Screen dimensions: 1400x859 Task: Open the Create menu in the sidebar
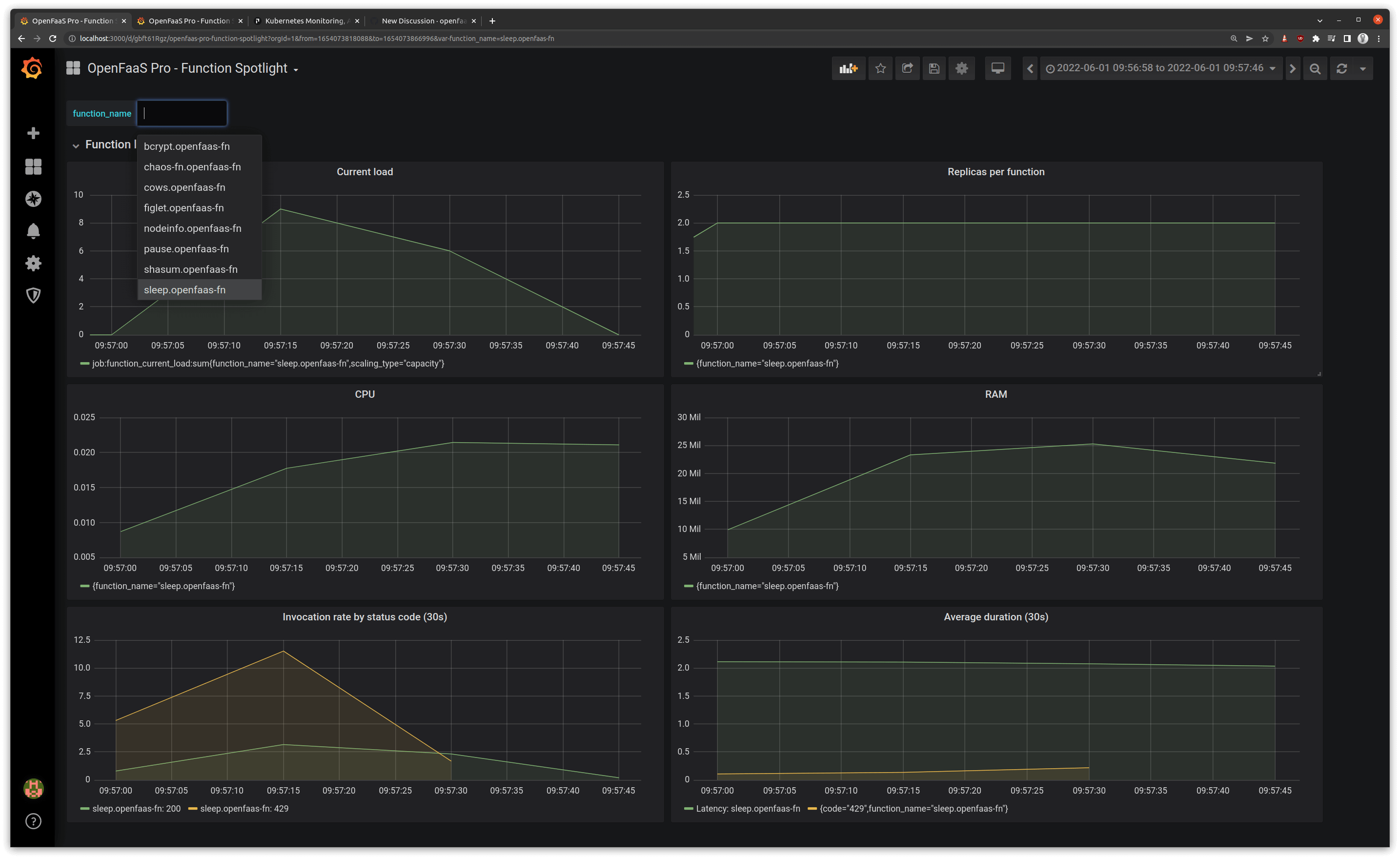pyautogui.click(x=33, y=133)
